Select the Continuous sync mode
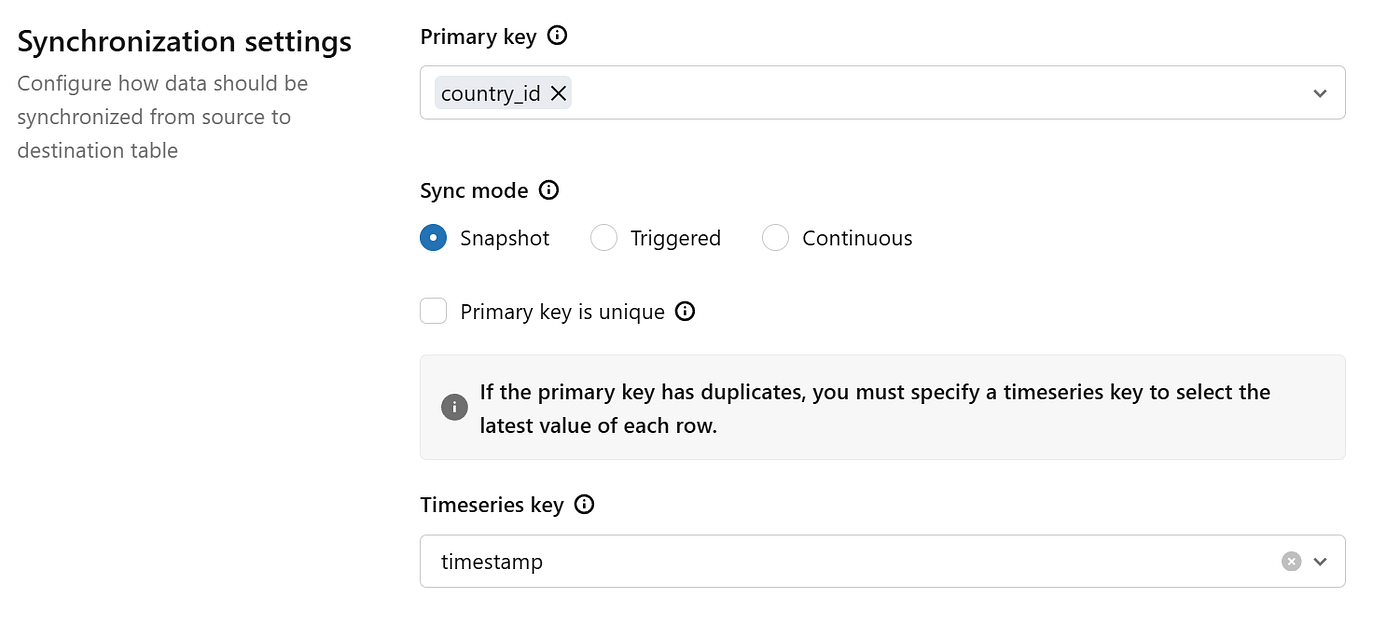This screenshot has height=627, width=1400. coord(776,238)
